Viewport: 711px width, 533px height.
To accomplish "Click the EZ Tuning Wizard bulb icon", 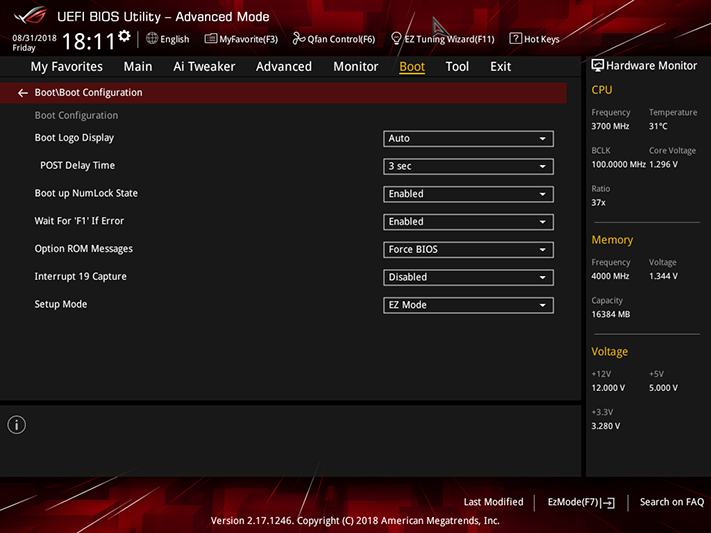I will tap(396, 39).
